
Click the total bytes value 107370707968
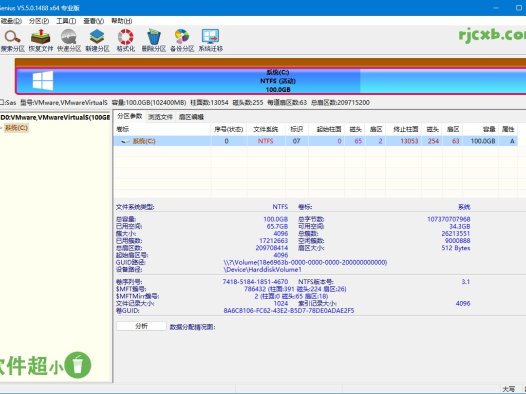click(449, 219)
